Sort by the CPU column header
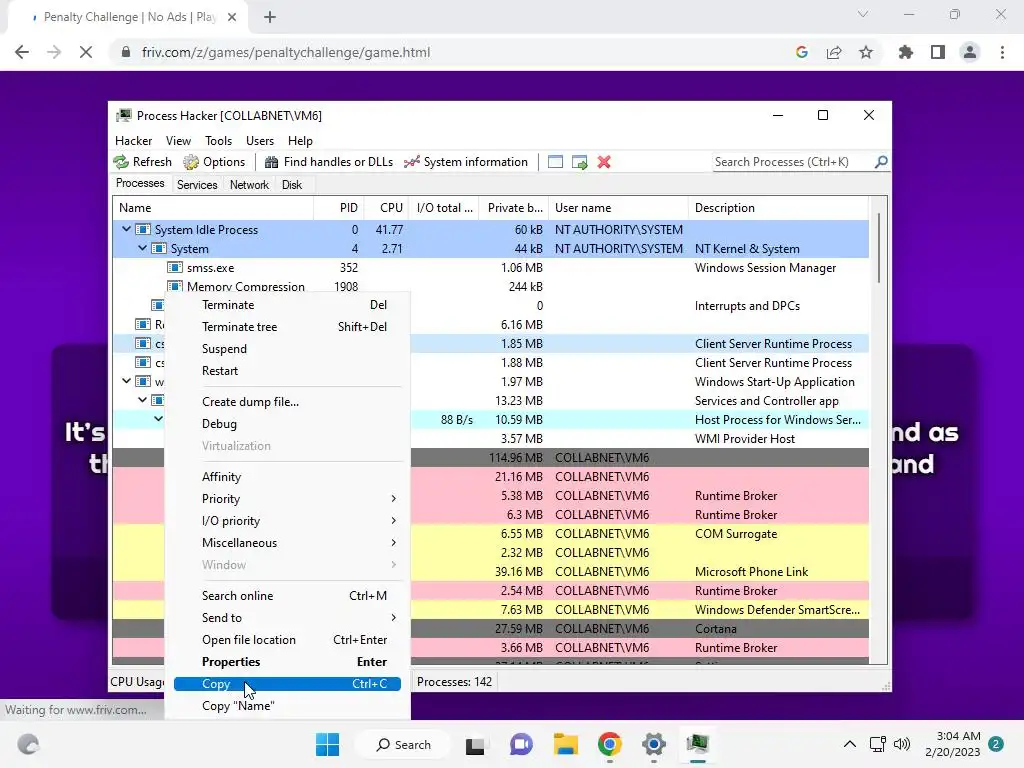Screen dimensions: 1024x768 click(387, 208)
